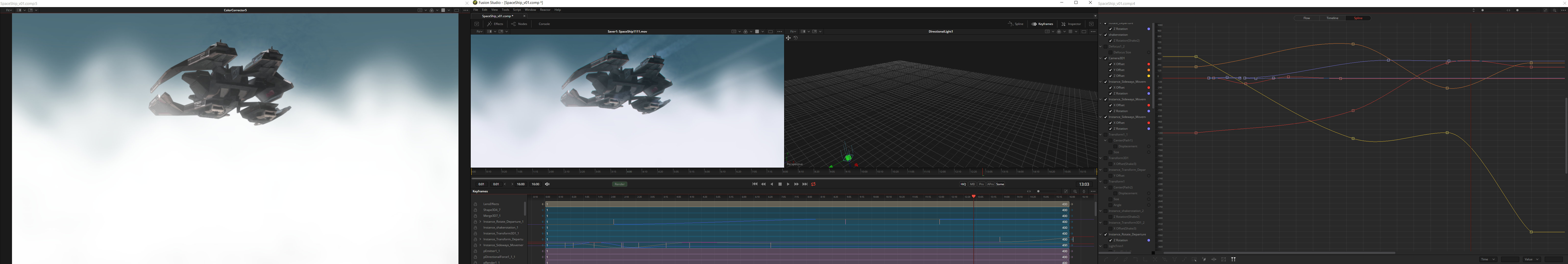Open left layout dropdown in toolbar

tap(477, 24)
